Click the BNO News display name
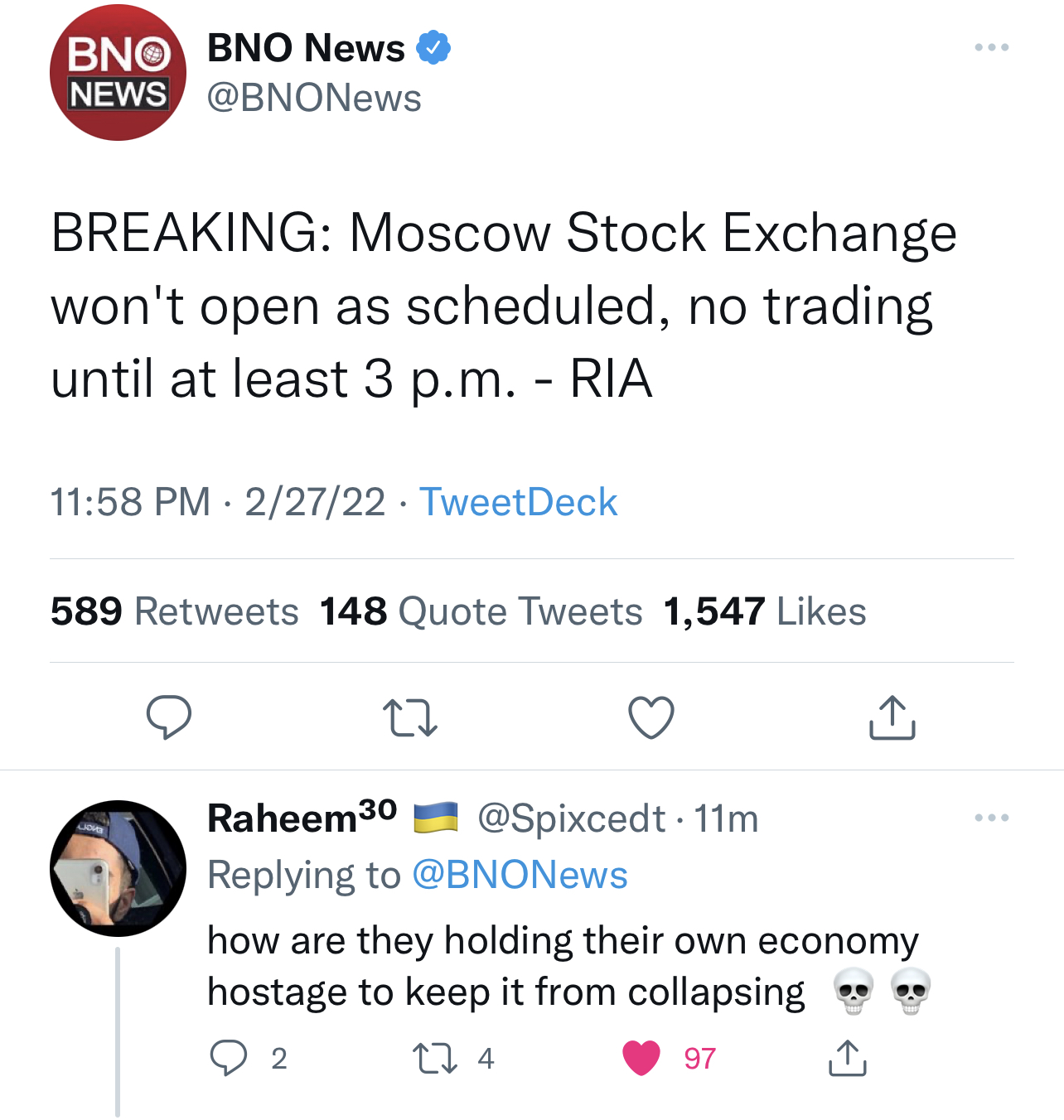The width and height of the screenshot is (1064, 1120). 306,48
